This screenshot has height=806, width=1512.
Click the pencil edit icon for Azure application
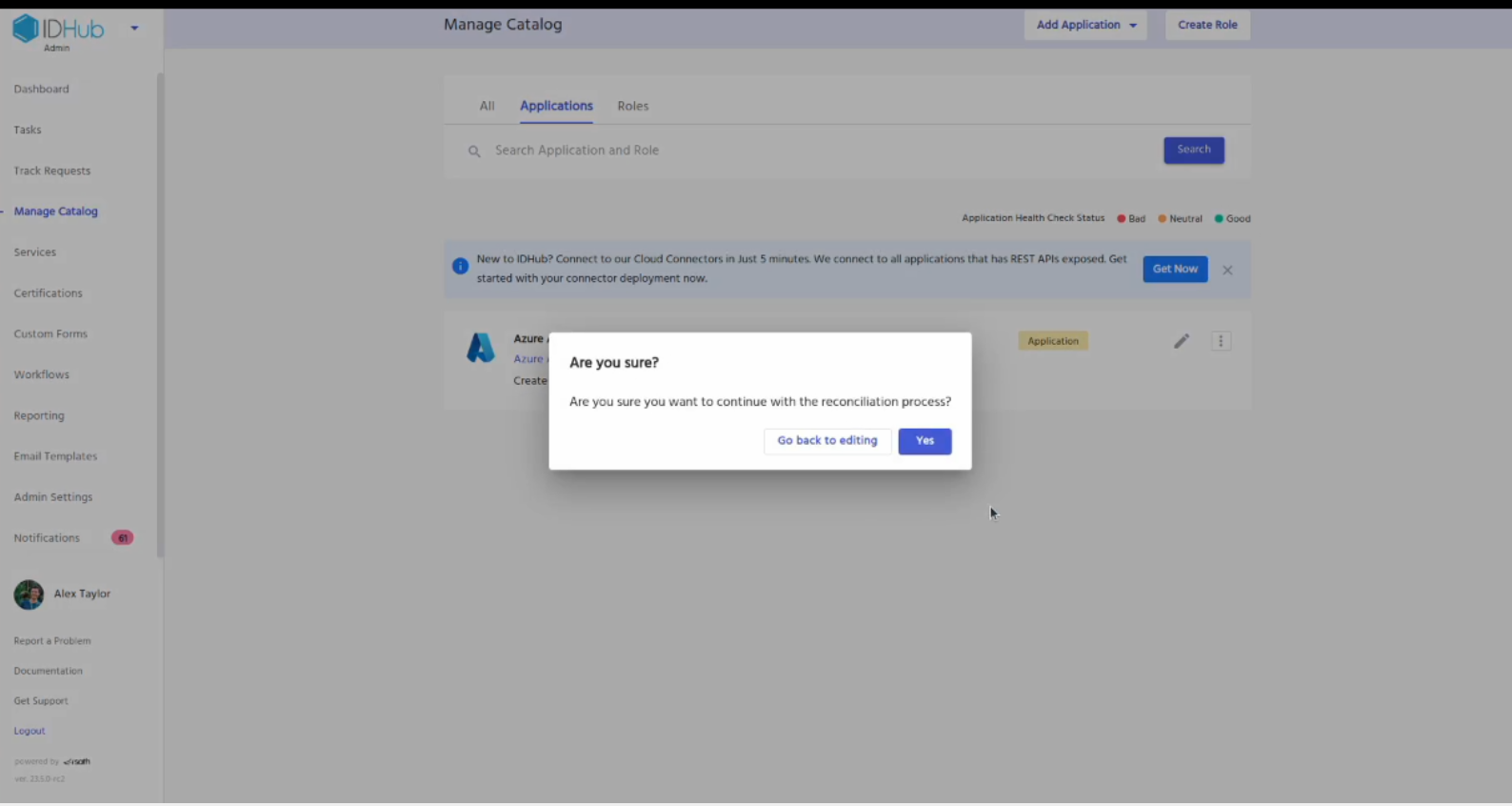(x=1181, y=341)
